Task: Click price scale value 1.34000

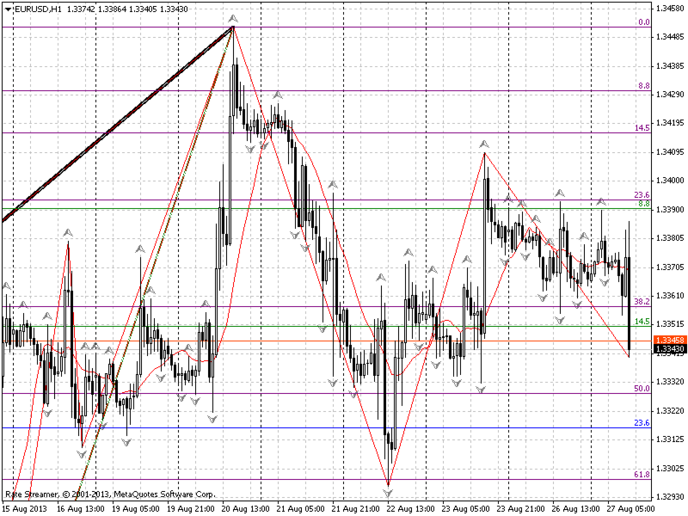Action: click(x=670, y=180)
